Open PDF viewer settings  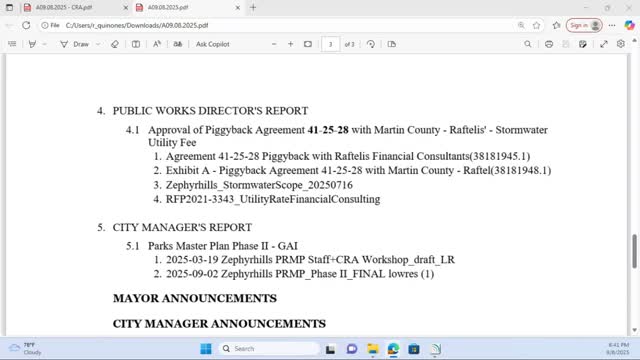[x=621, y=44]
